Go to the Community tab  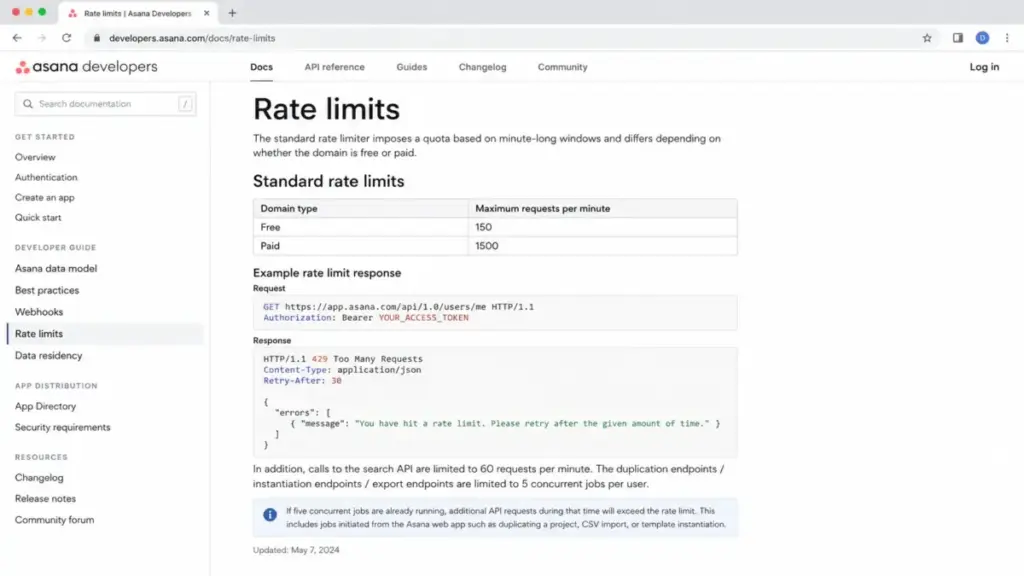562,67
